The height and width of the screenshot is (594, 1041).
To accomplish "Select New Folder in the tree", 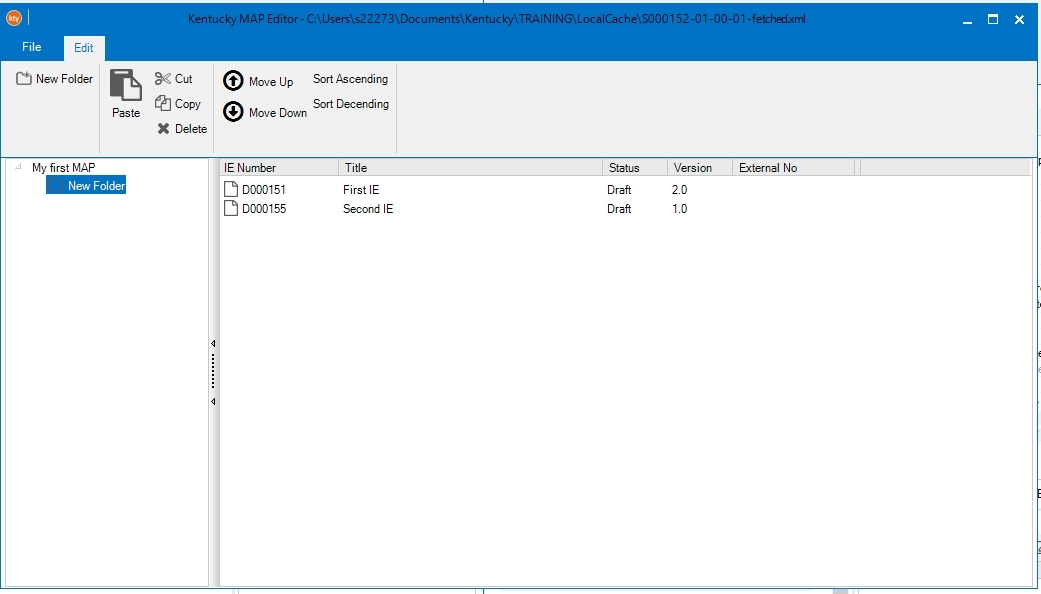I will 96,186.
